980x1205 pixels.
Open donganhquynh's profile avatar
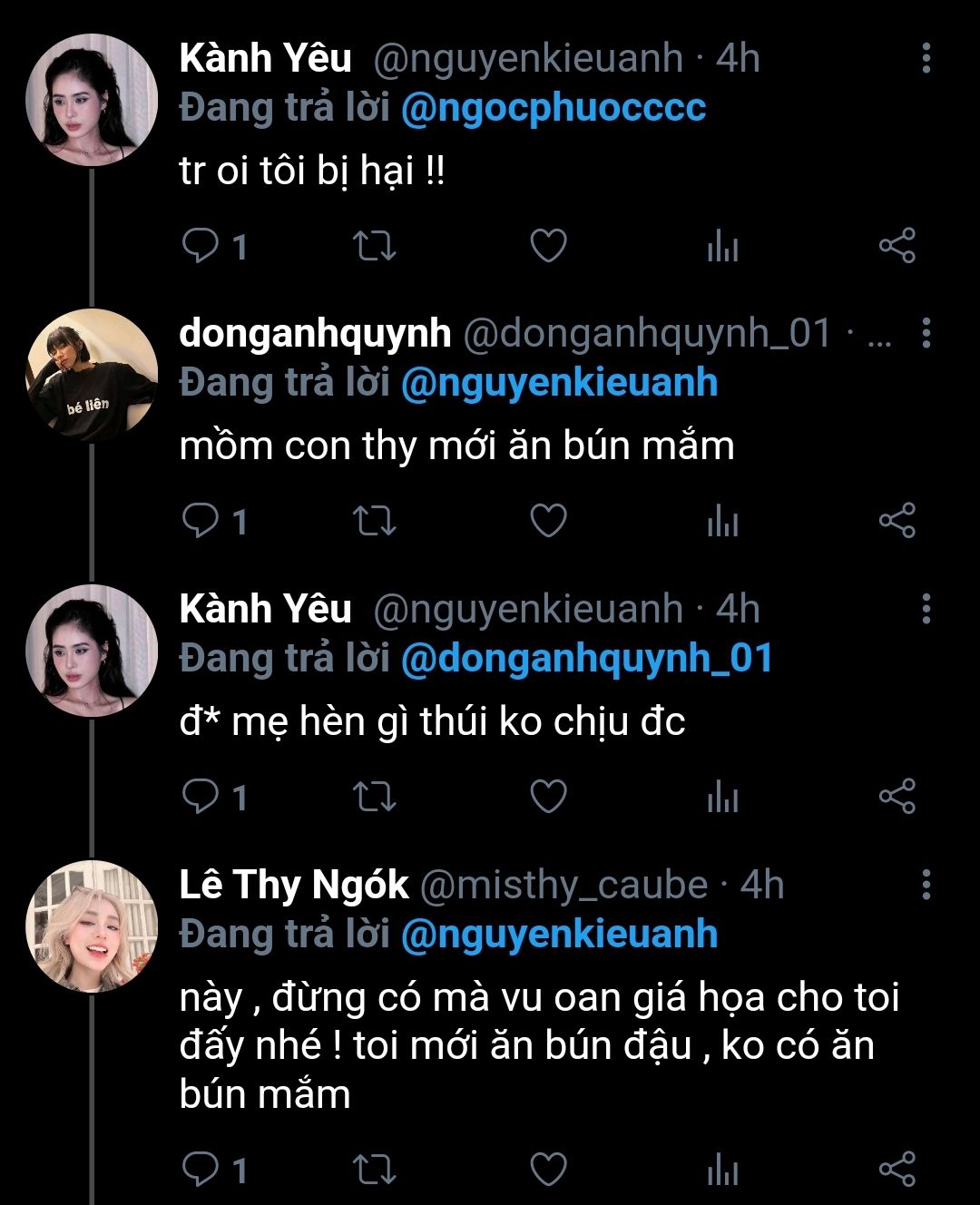92,375
